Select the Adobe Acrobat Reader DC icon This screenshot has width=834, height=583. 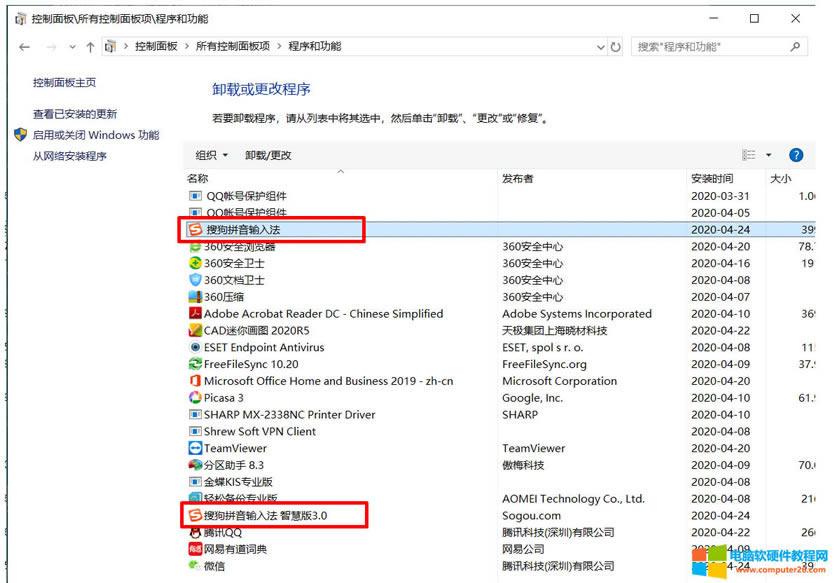coord(196,314)
